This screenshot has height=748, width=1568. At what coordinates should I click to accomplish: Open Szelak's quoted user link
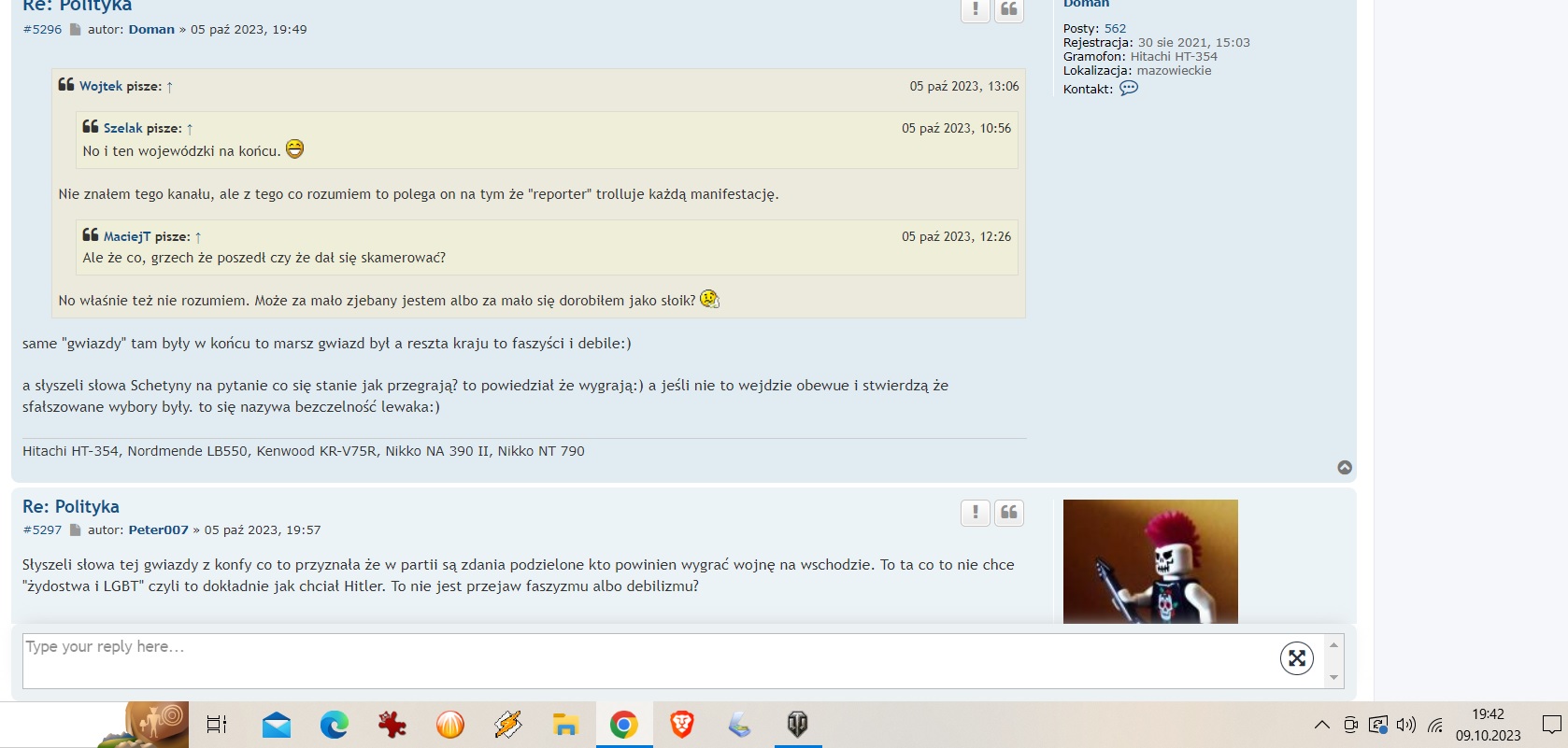[x=122, y=129]
